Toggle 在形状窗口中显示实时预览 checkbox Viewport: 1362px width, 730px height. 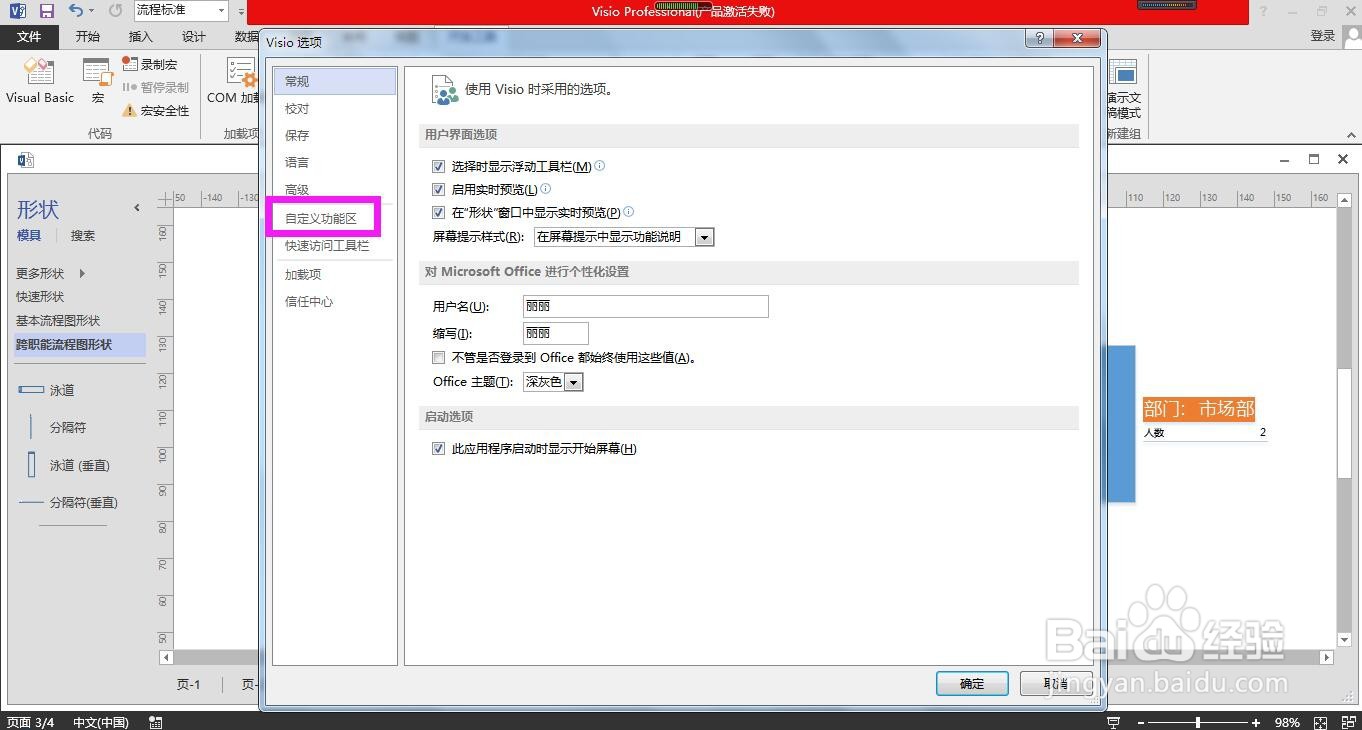(x=438, y=212)
